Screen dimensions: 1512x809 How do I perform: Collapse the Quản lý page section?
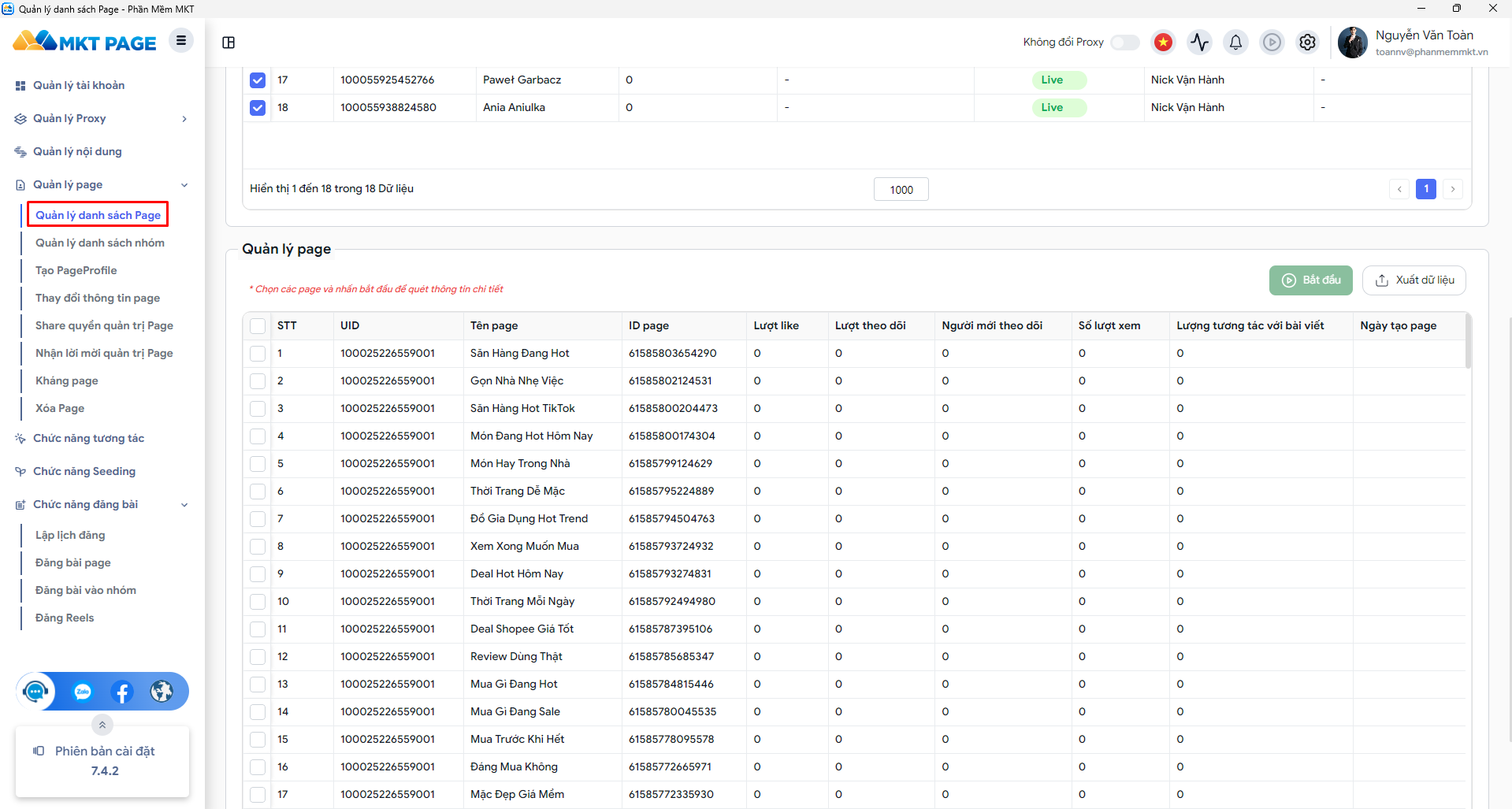click(x=184, y=185)
